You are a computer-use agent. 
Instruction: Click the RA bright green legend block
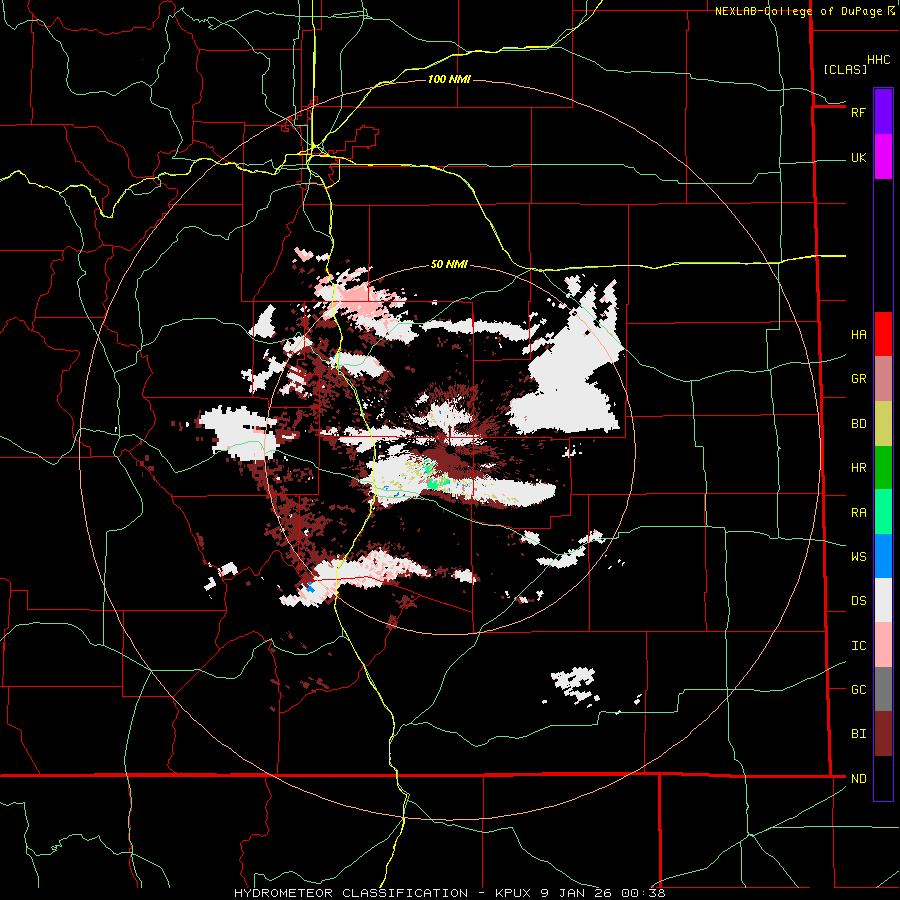tap(883, 512)
